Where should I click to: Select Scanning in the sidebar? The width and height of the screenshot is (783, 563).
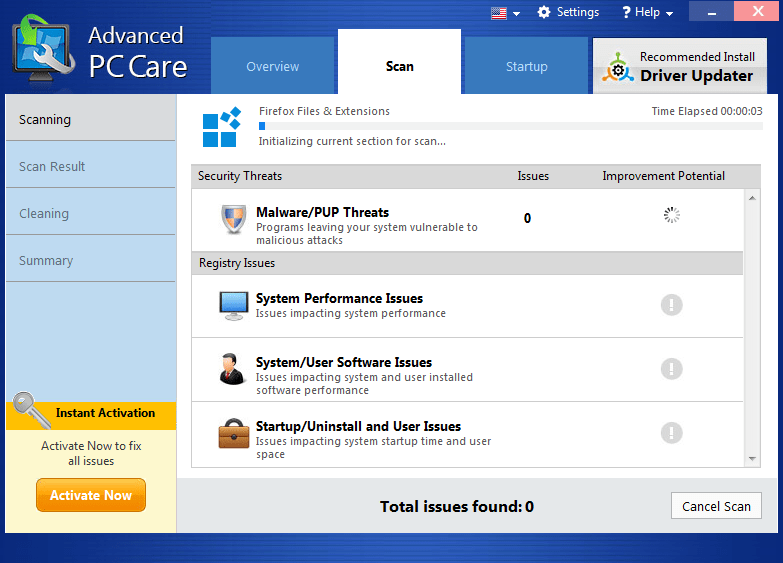[90, 118]
